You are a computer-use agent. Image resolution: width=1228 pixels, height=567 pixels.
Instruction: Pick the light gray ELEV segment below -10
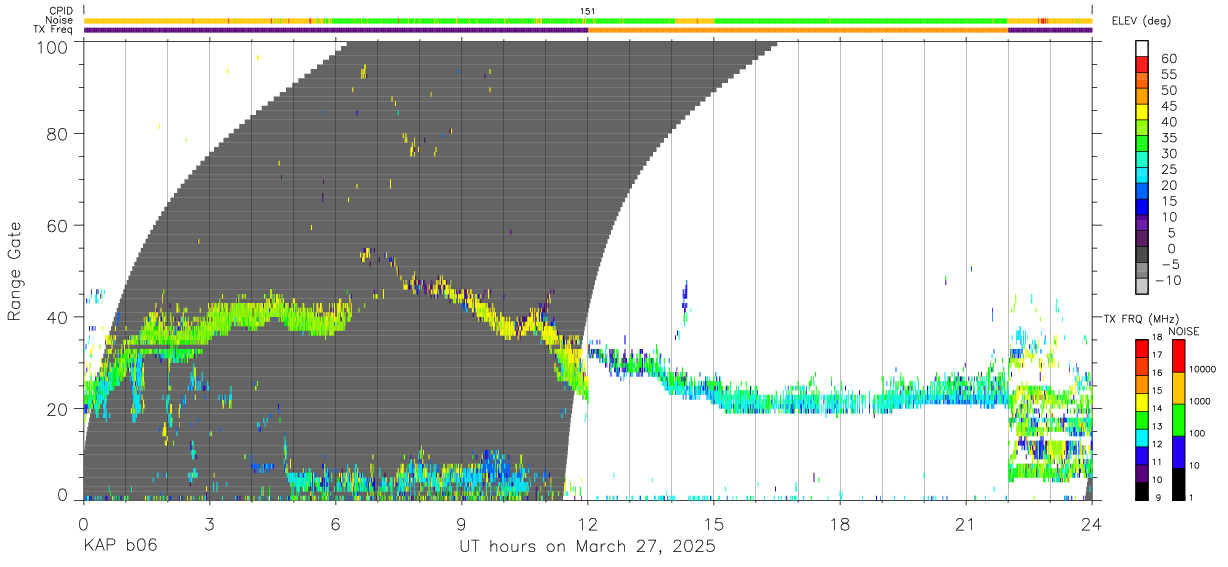pyautogui.click(x=1143, y=287)
